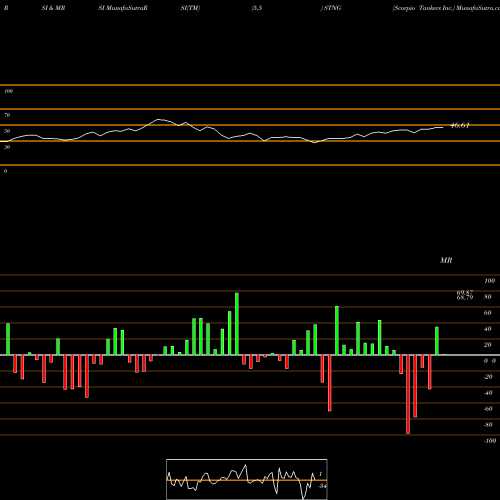Screen dimensions: 500x500
Task: Click the '(5,5' parameter text in header
Action: click(x=257, y=8)
